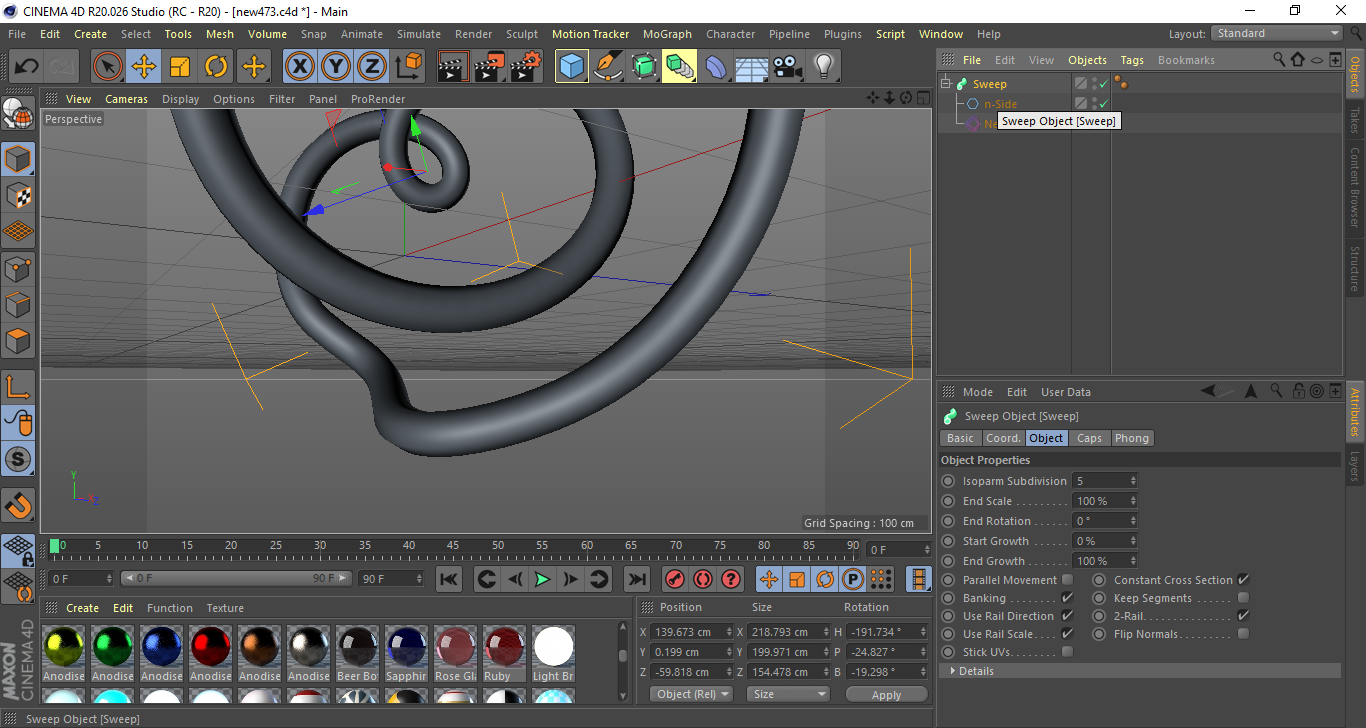
Task: Activate the Move tool
Action: pyautogui.click(x=144, y=67)
